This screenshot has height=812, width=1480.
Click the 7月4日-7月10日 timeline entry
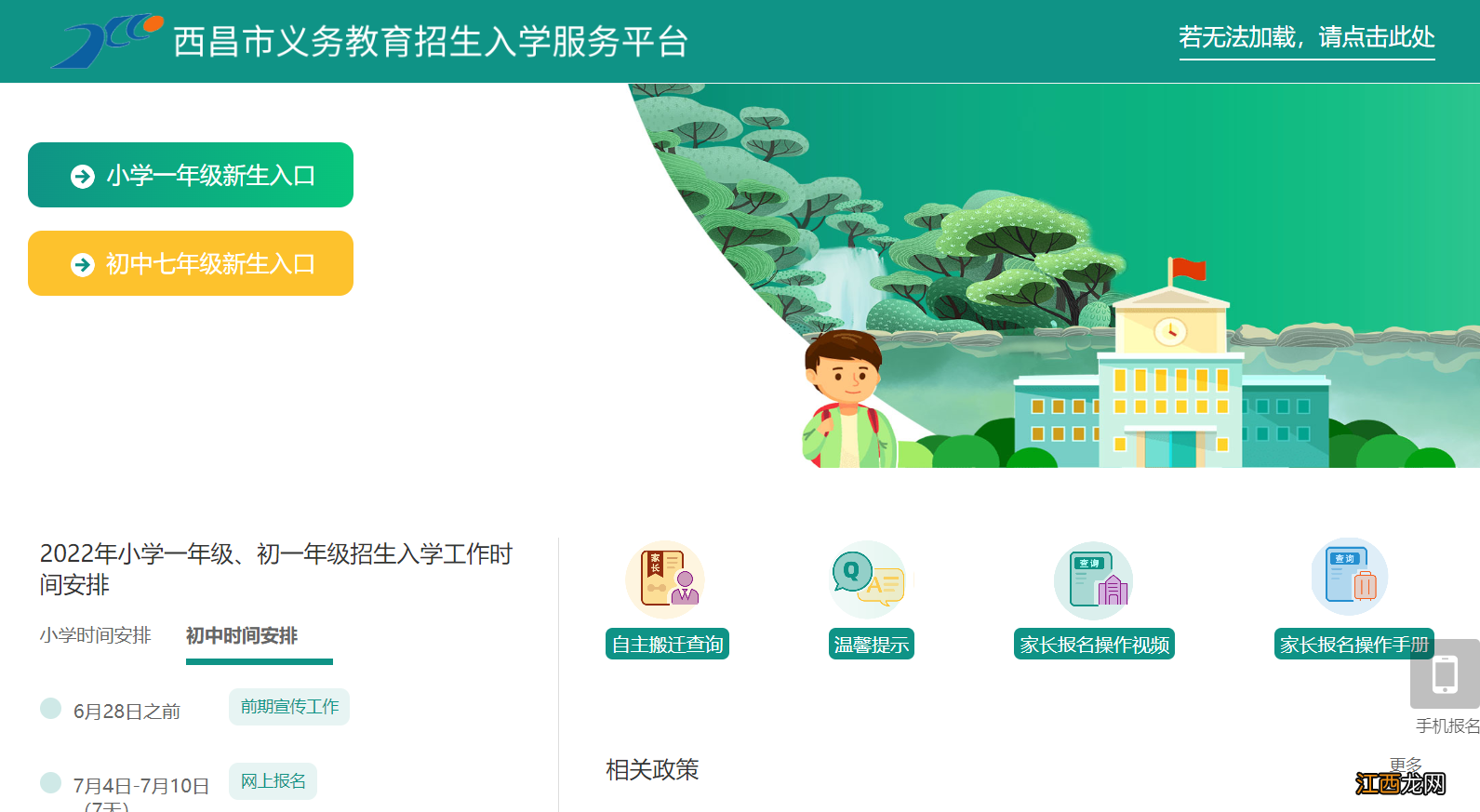coord(141,786)
